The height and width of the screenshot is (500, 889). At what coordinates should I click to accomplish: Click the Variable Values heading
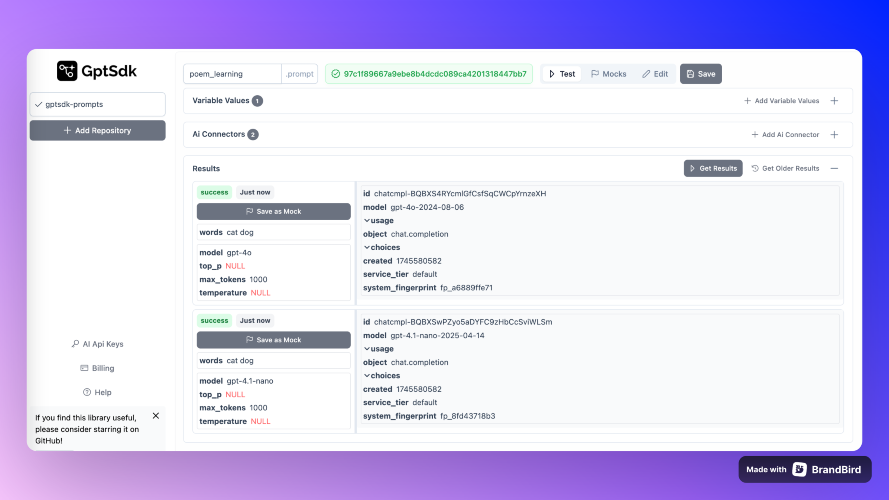coord(221,100)
